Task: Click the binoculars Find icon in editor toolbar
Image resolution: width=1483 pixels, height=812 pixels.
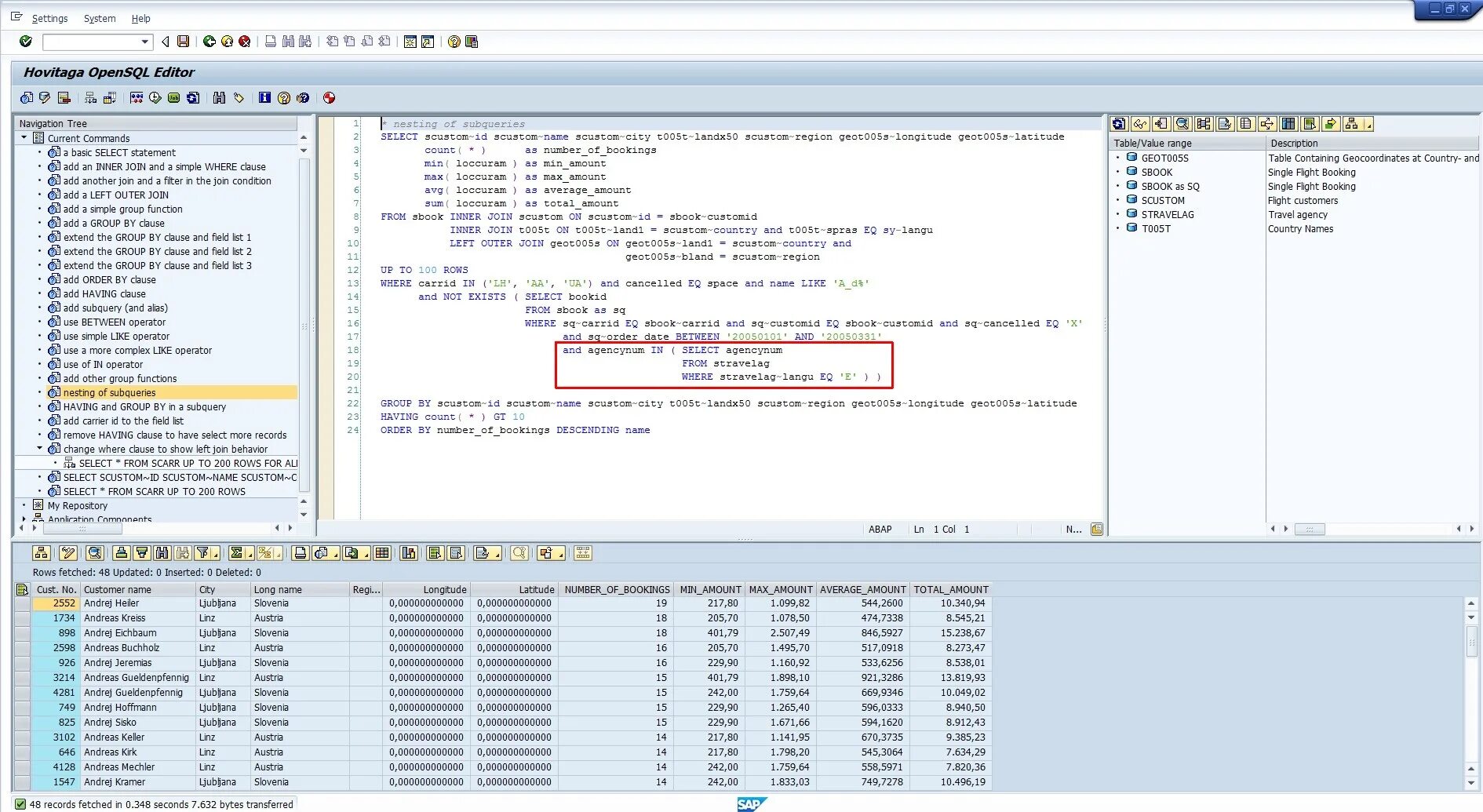Action: click(x=219, y=98)
